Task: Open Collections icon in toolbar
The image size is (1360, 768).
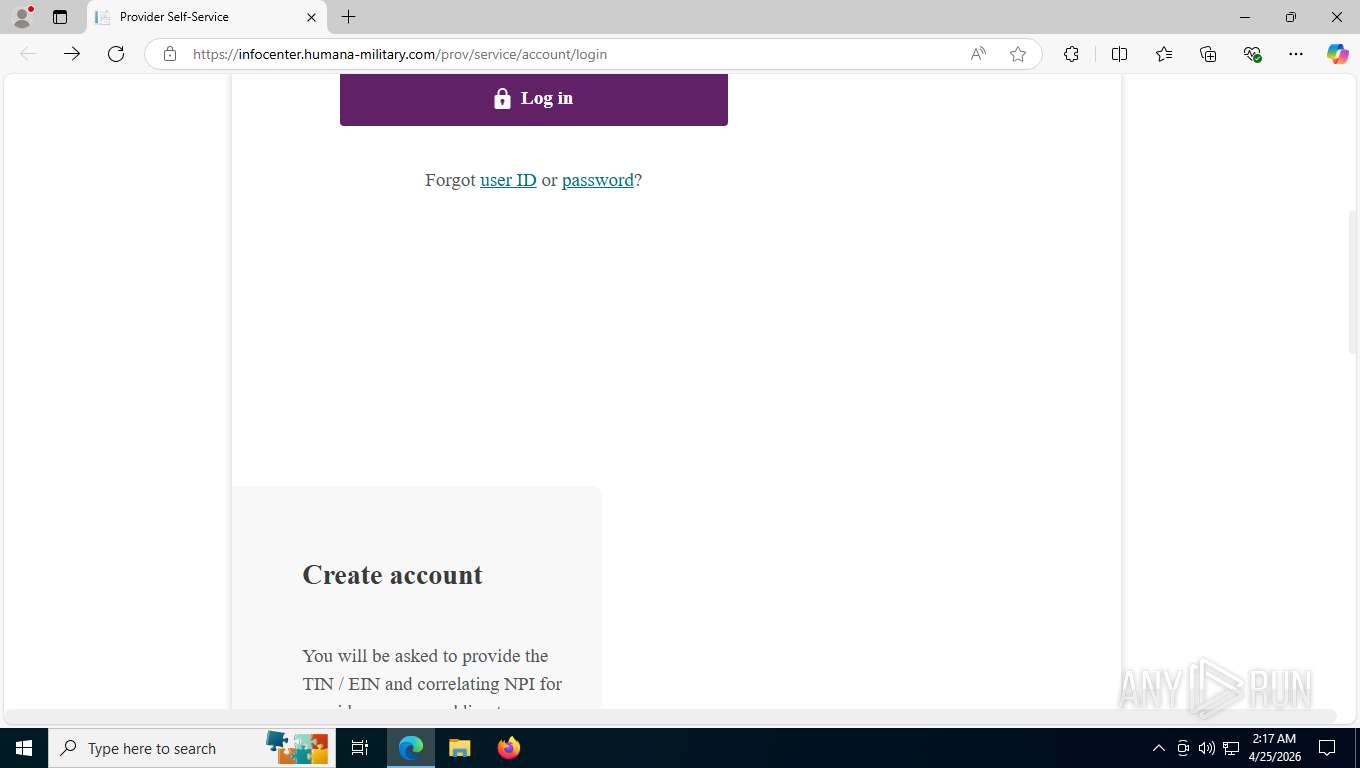Action: pyautogui.click(x=1208, y=54)
